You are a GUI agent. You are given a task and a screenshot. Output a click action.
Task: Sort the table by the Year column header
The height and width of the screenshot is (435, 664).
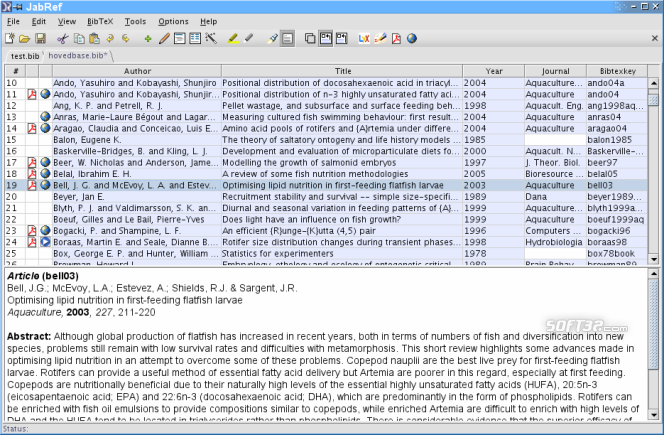pos(494,71)
